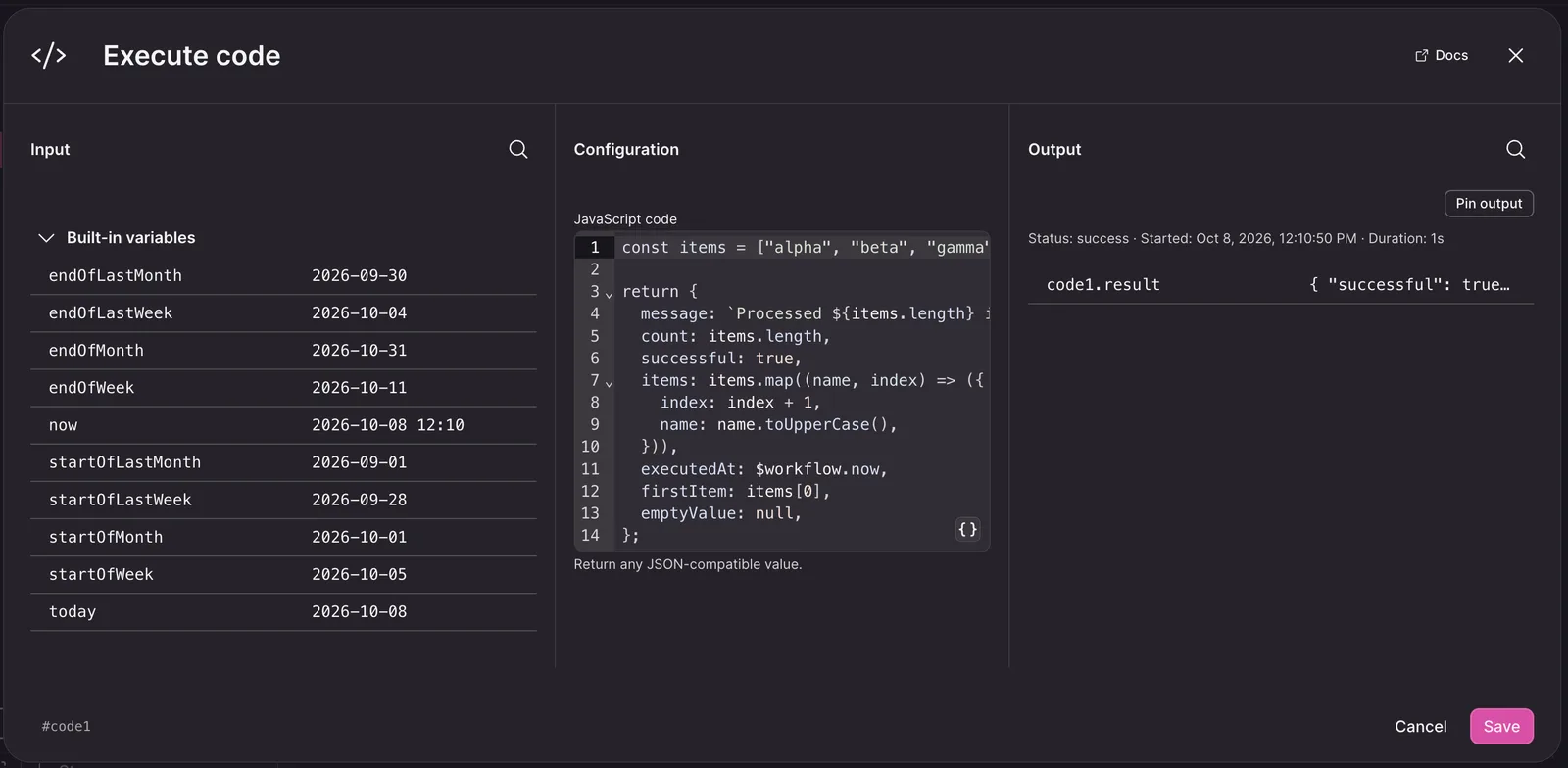
Task: Choose the endOfWeek variable
Action: click(283, 388)
